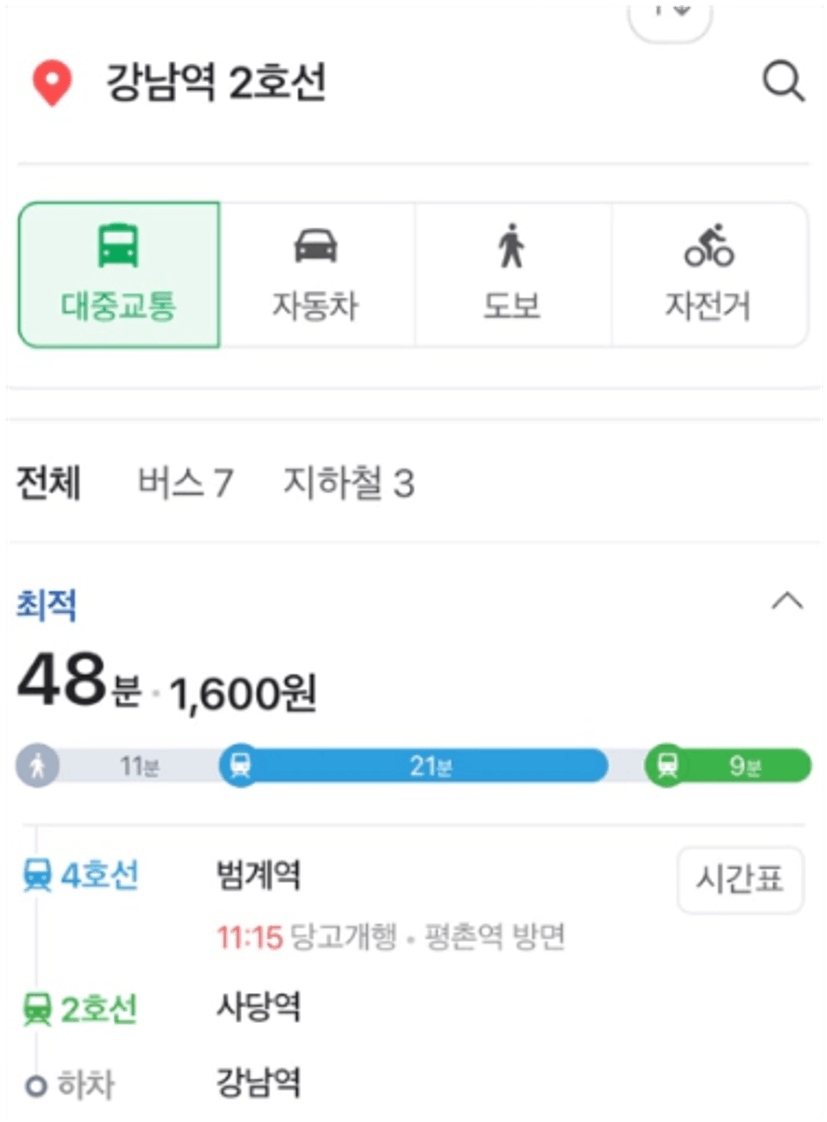Collapse the 최적 route with chevron

787,601
